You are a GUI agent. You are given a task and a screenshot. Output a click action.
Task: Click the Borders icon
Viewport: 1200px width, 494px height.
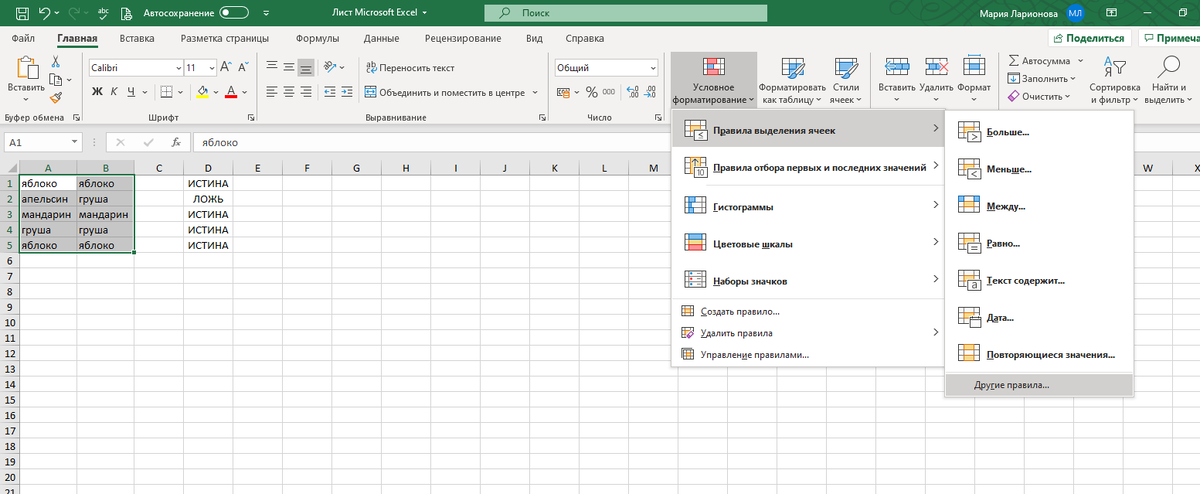pos(168,91)
